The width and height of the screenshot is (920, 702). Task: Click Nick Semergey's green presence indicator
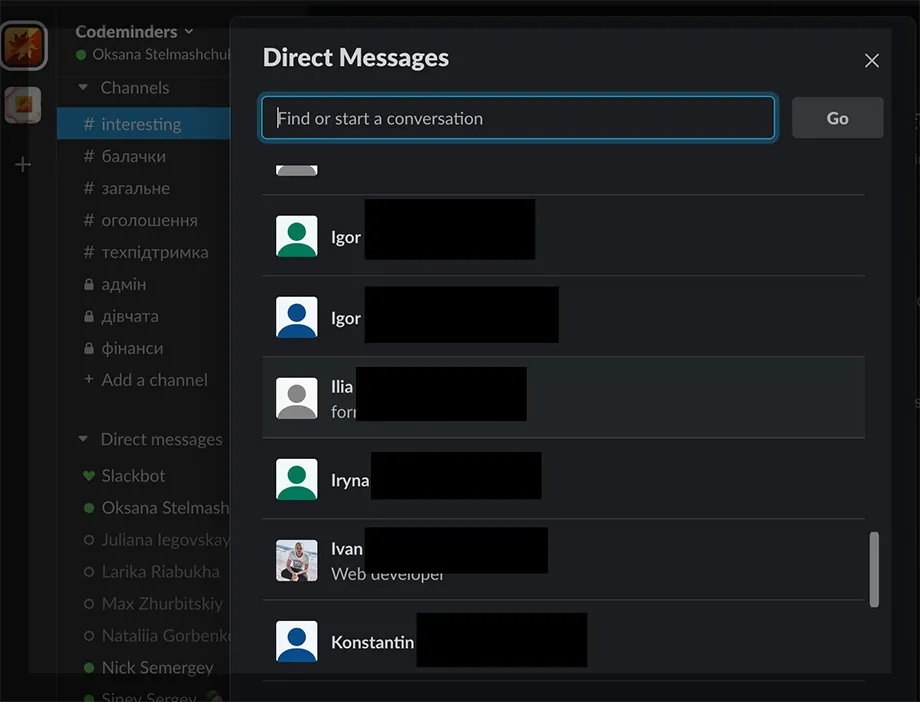[x=89, y=667]
